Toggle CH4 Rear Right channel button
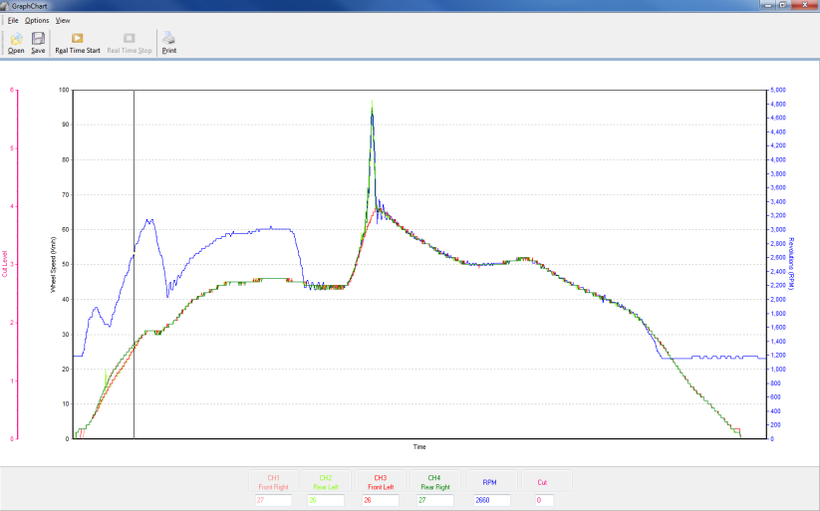This screenshot has height=511, width=820. (435, 482)
